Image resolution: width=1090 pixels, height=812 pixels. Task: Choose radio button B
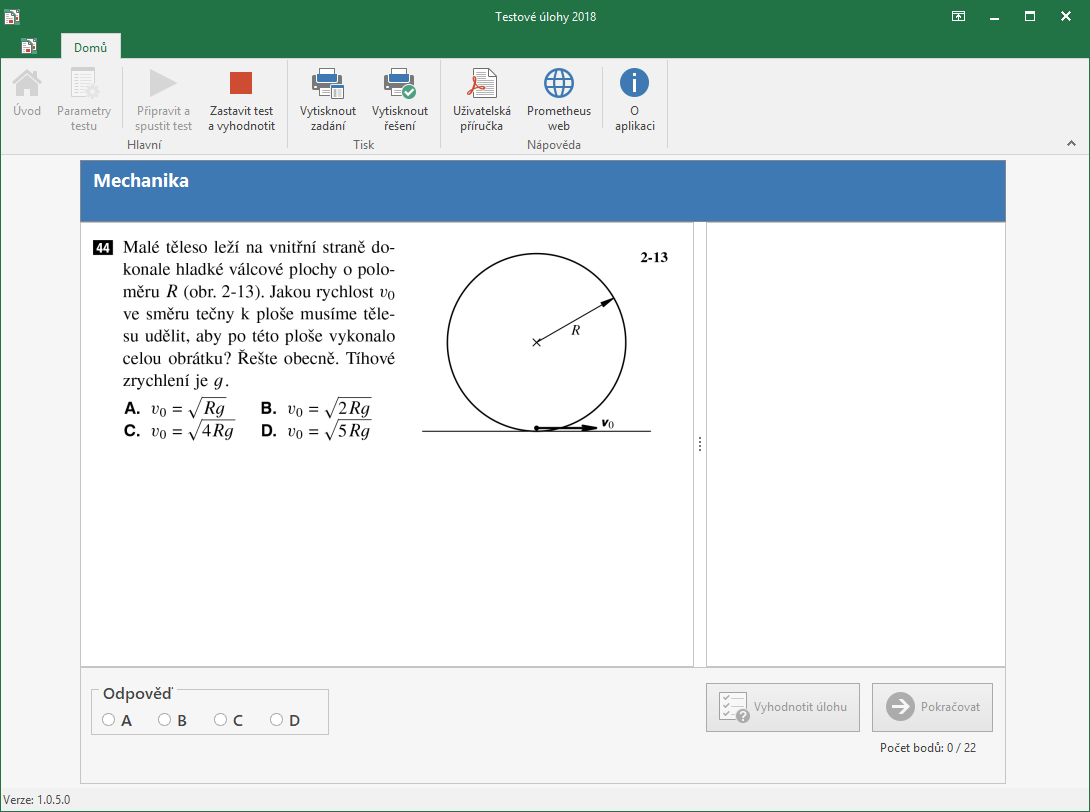165,720
